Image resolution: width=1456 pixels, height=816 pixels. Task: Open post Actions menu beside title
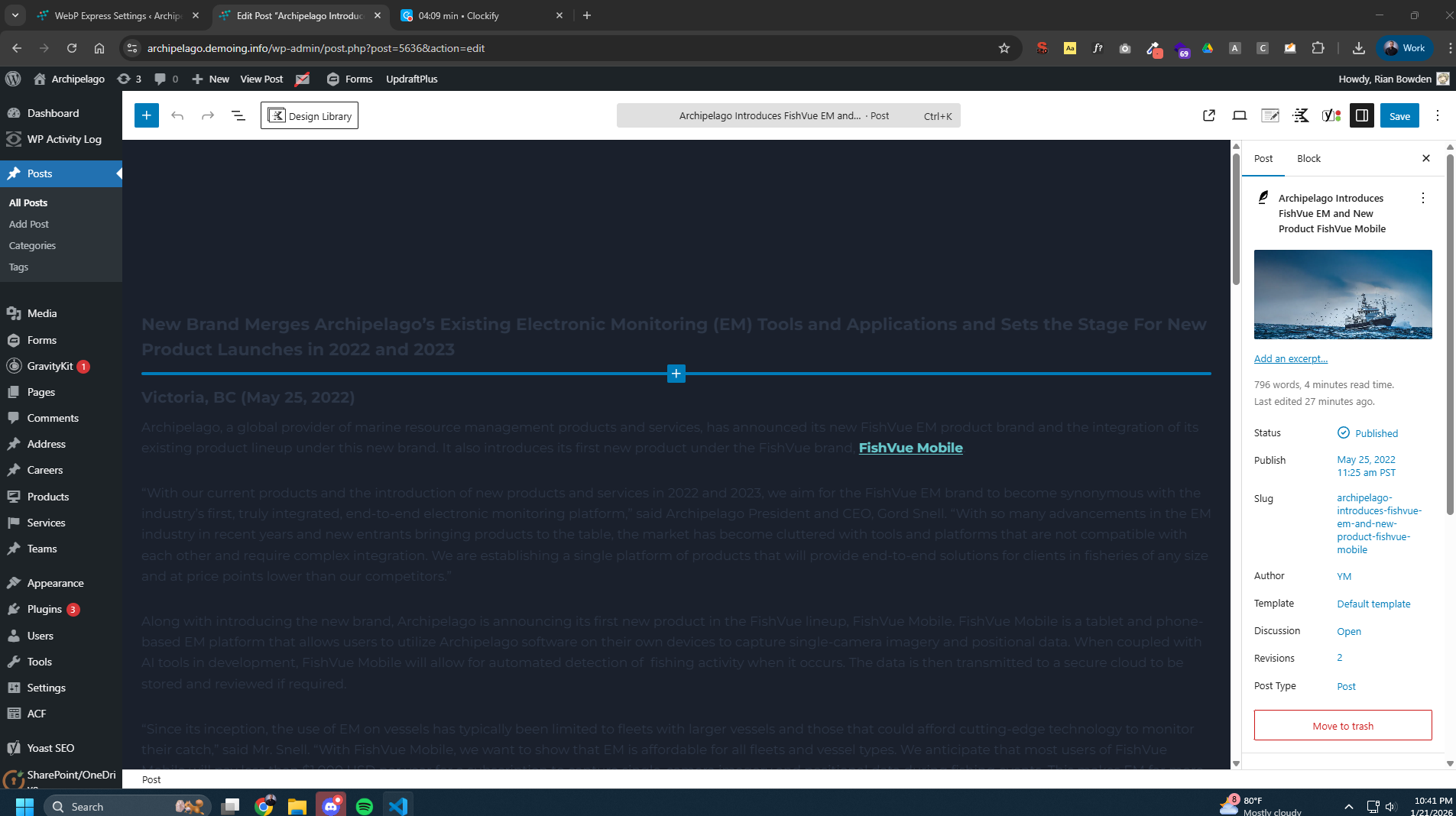tap(1422, 198)
